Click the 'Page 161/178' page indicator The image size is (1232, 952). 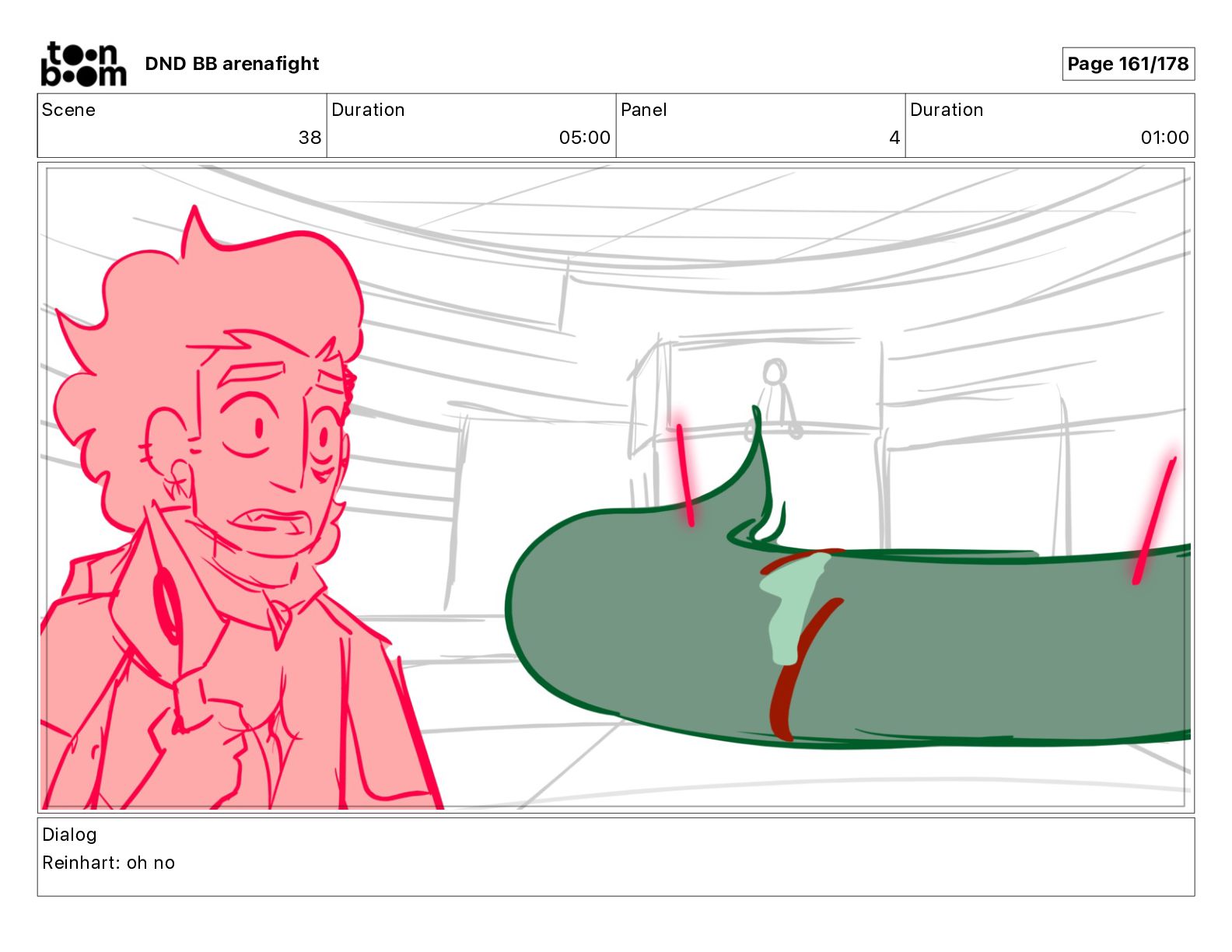1128,64
